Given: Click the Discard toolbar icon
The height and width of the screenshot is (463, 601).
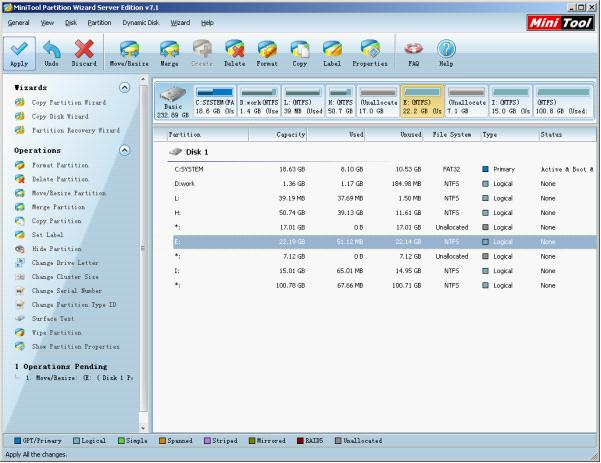Looking at the screenshot, I should click(x=84, y=53).
